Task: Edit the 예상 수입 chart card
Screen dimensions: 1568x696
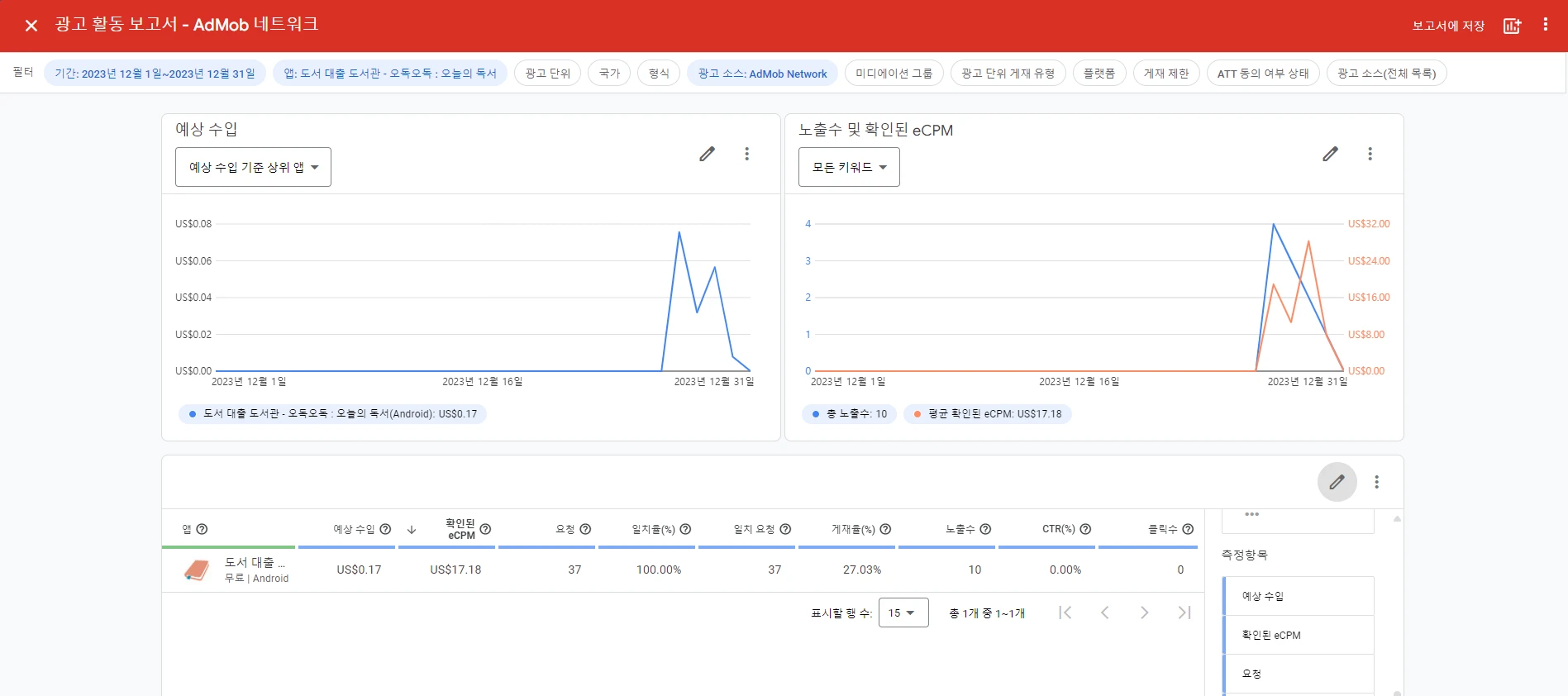Action: tap(707, 154)
